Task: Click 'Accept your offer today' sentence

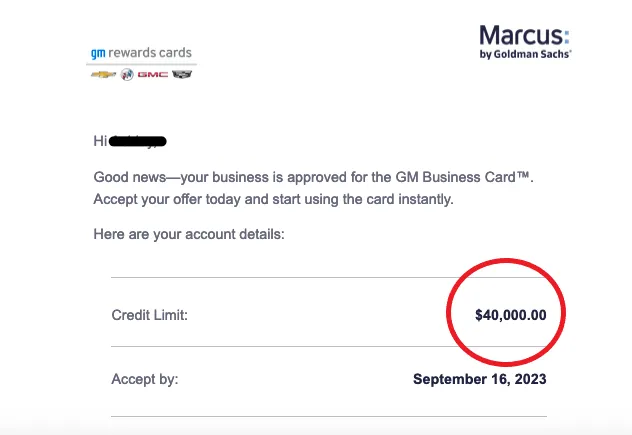Action: pyautogui.click(x=274, y=199)
